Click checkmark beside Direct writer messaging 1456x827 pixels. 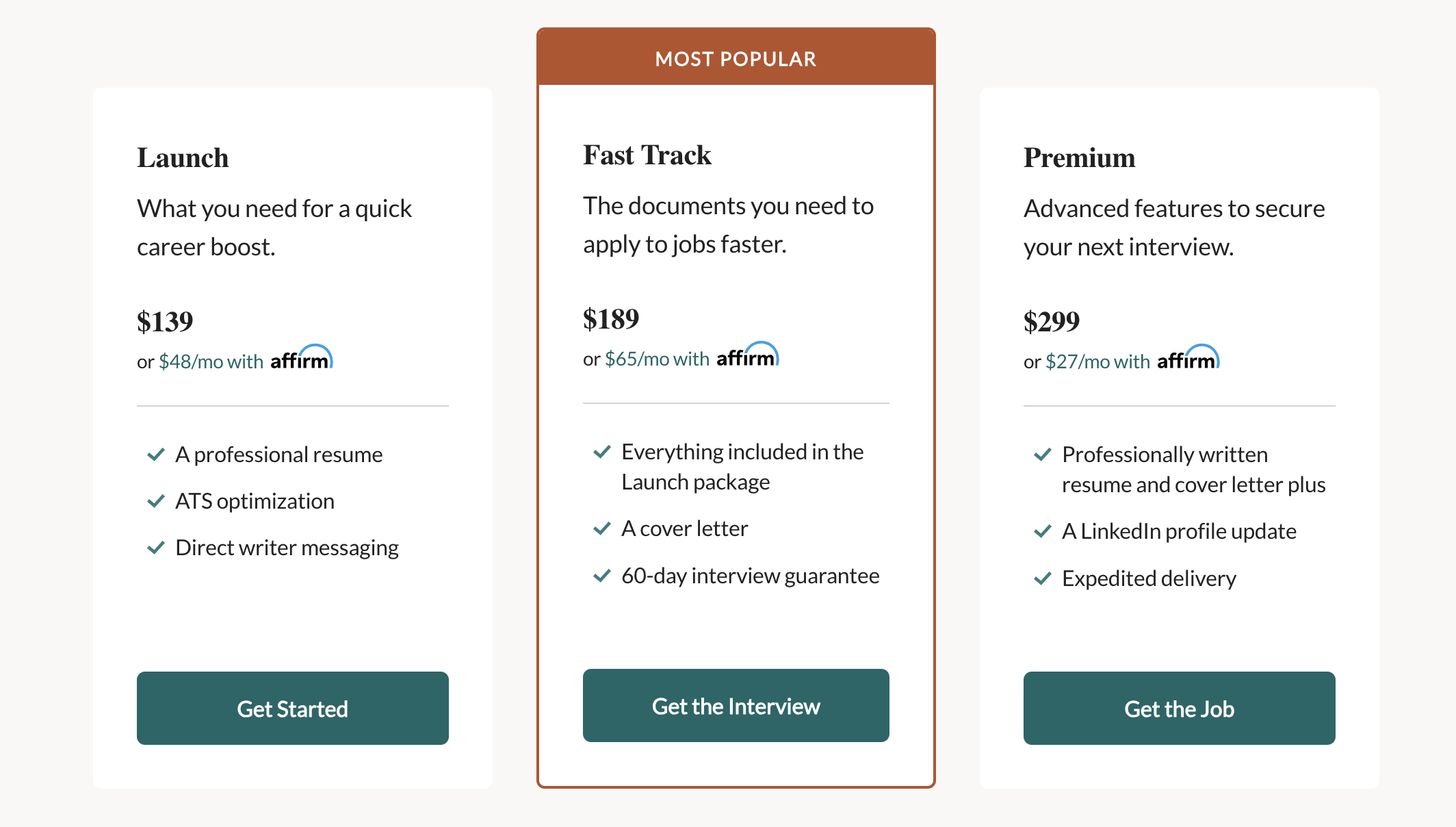tap(156, 548)
